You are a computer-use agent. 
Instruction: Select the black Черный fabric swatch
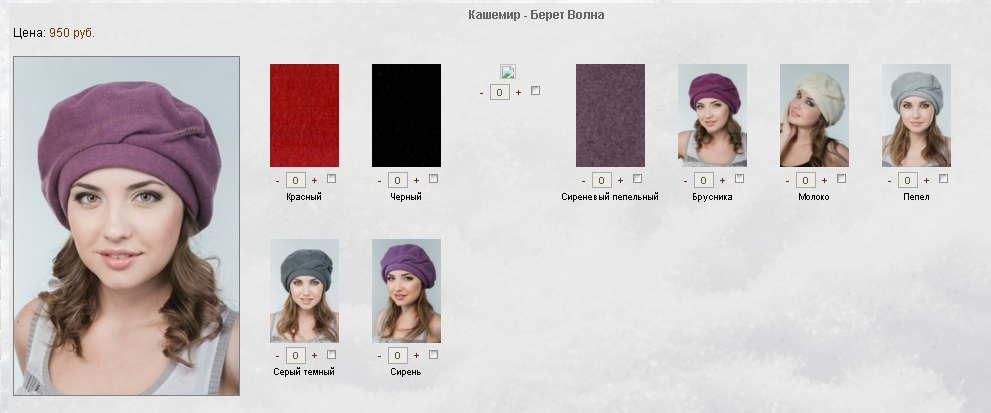[406, 115]
